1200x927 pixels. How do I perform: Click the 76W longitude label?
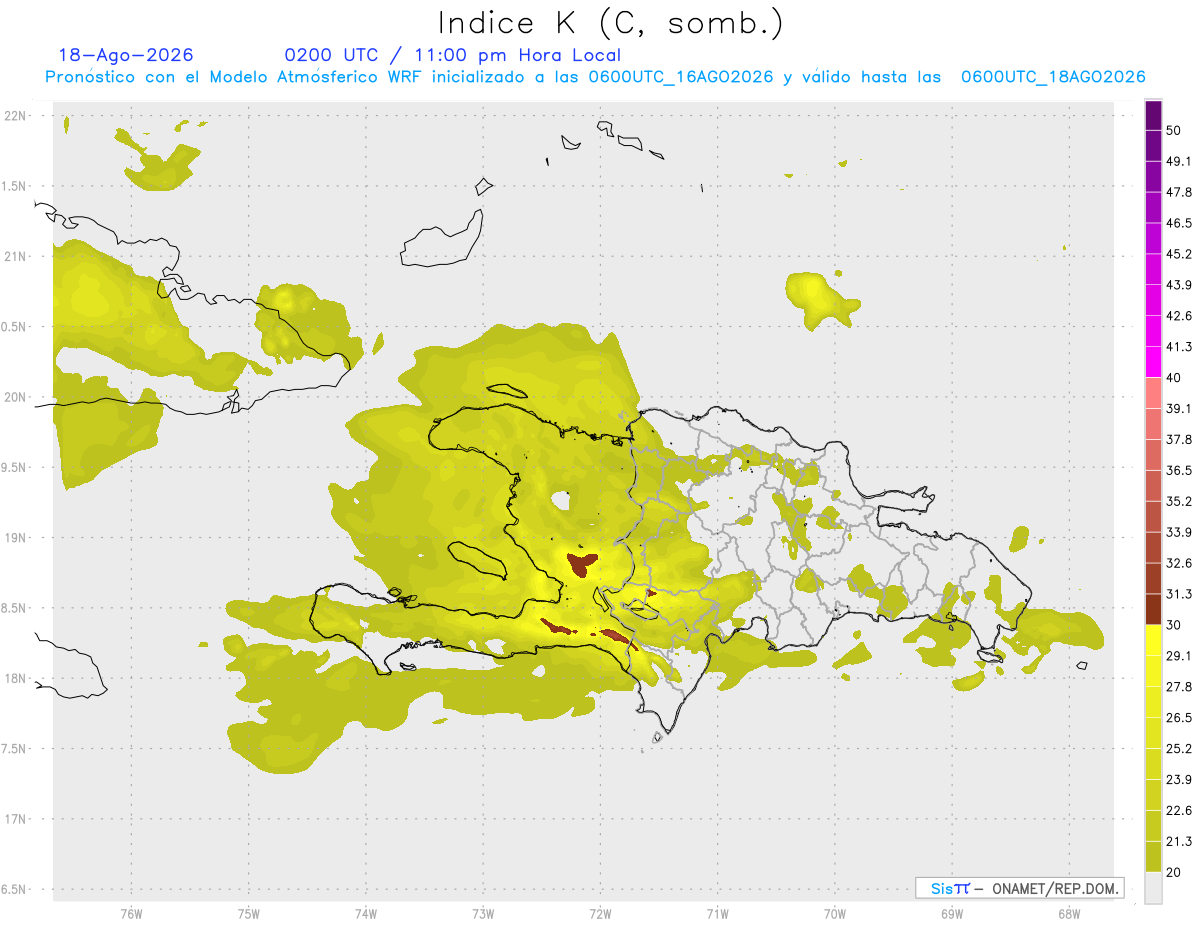point(131,913)
